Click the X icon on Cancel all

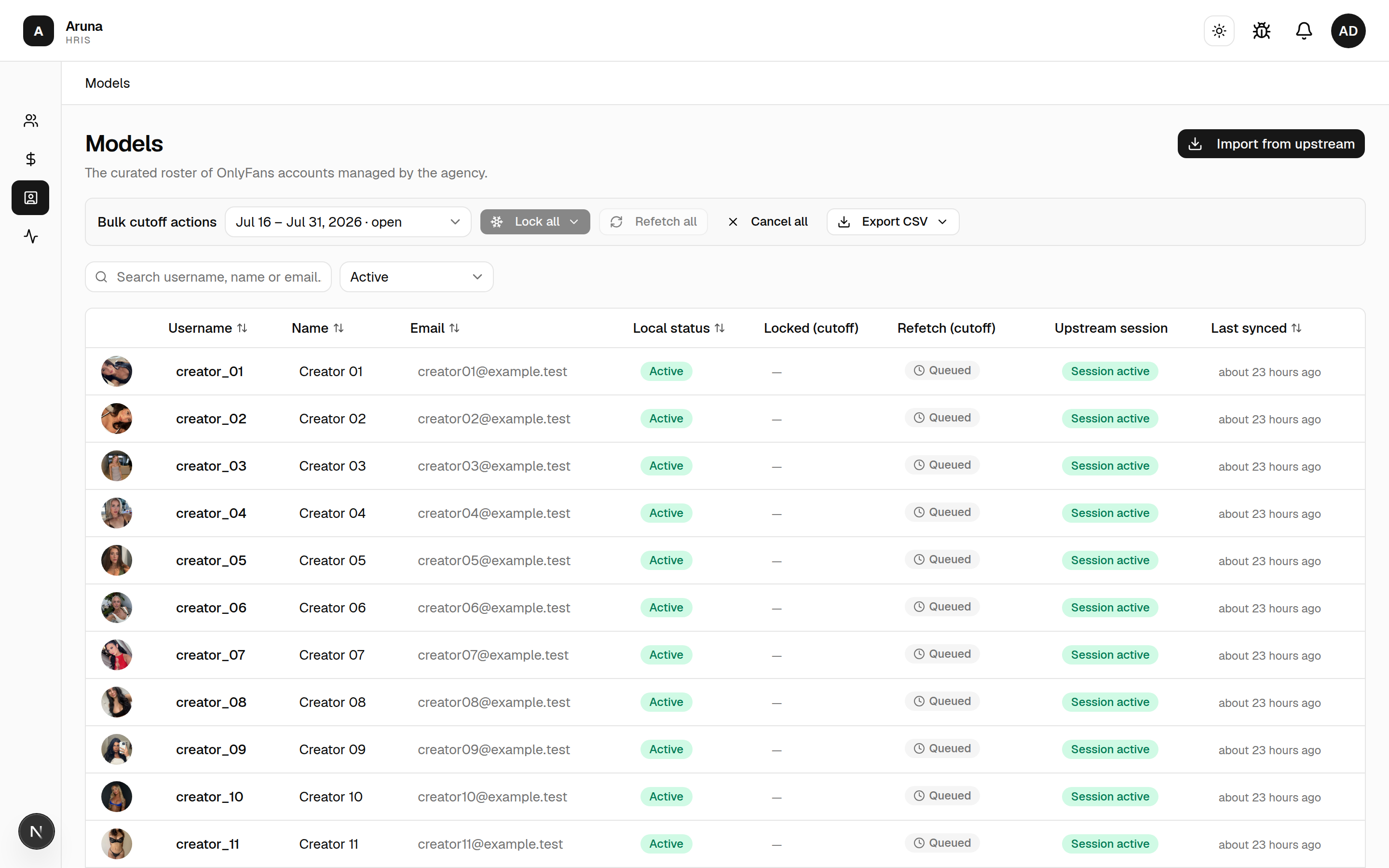[733, 222]
